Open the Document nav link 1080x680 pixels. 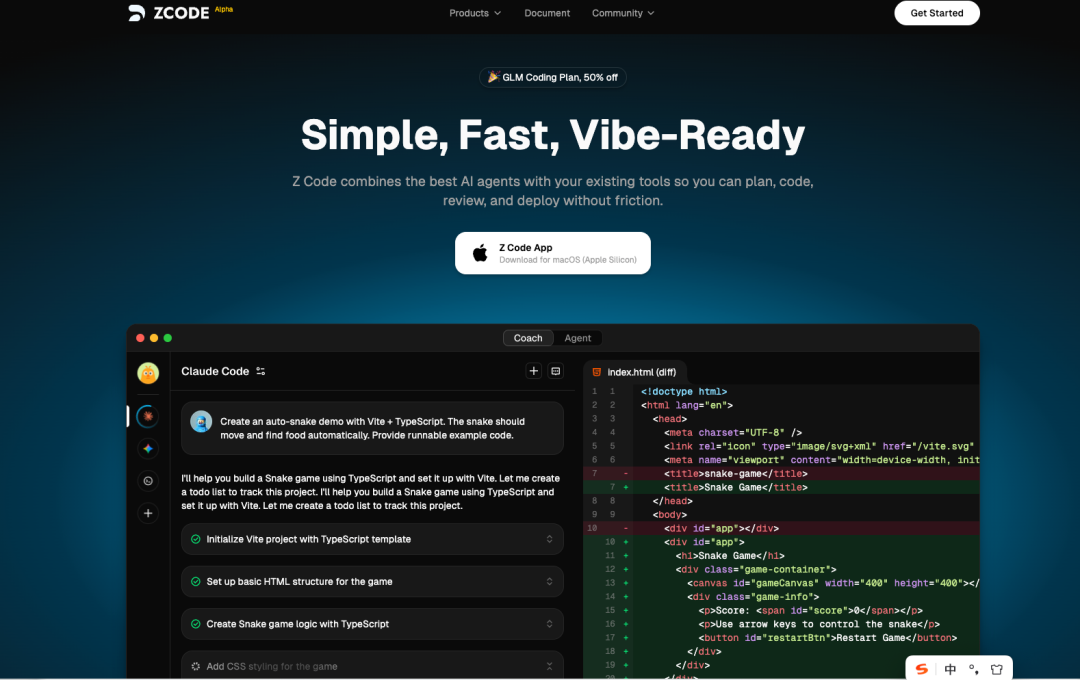pyautogui.click(x=547, y=13)
